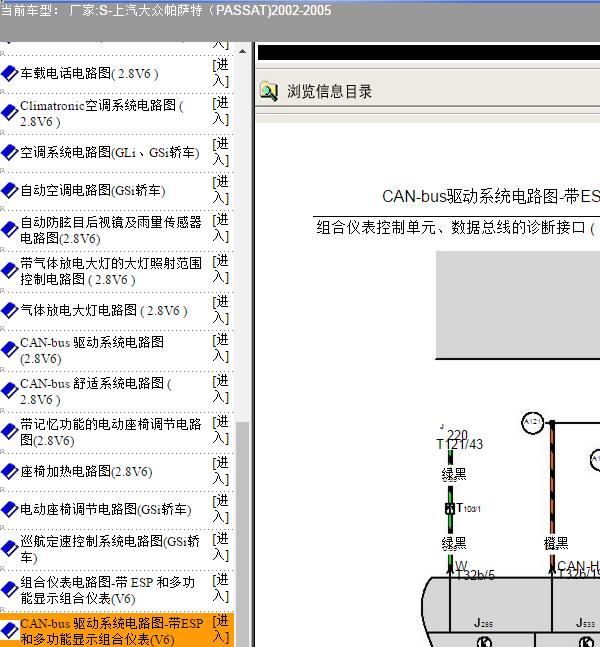Click [进入] link for CAN-bus 驱动系统电路图 (2.8V6)
600x647 pixels.
click(x=221, y=348)
